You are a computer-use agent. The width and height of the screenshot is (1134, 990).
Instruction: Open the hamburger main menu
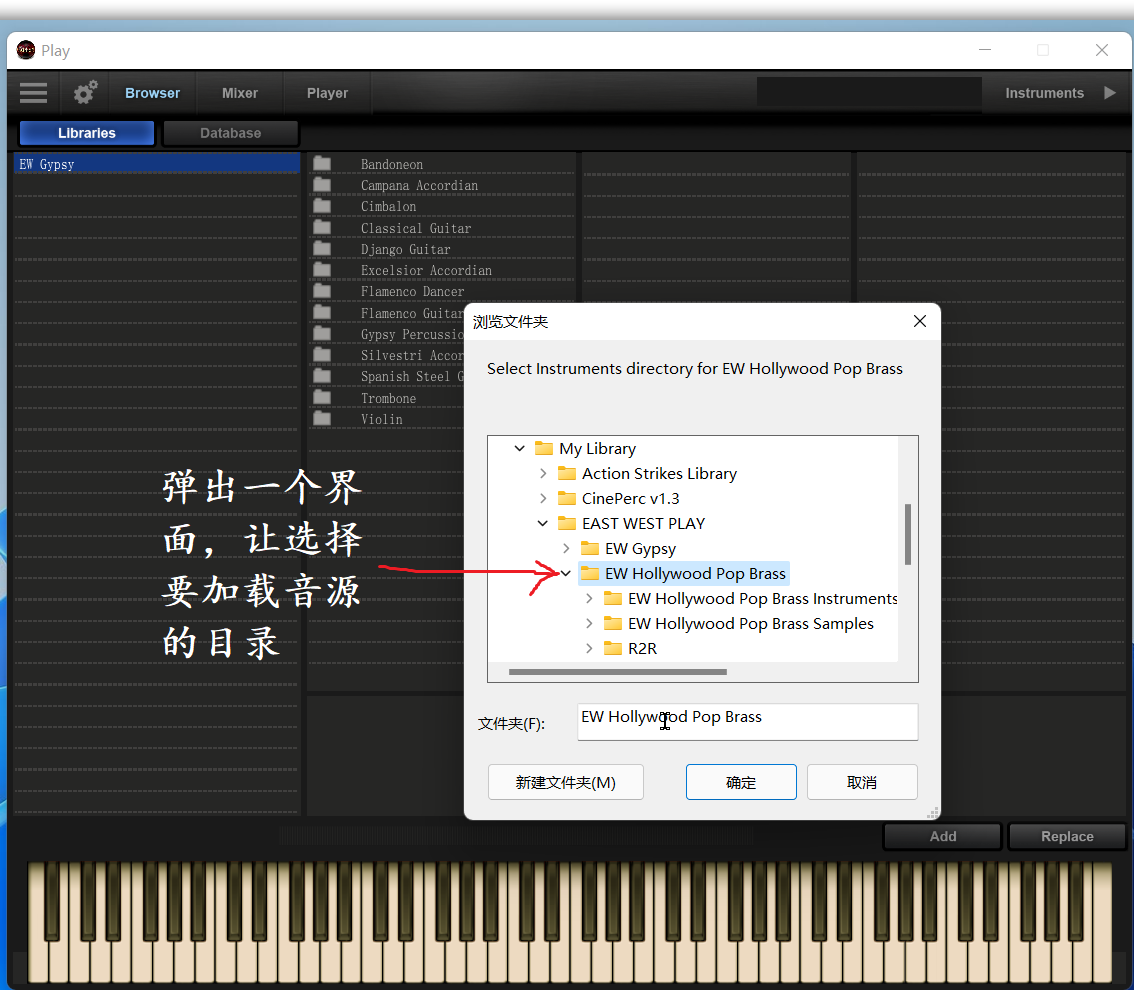(33, 93)
